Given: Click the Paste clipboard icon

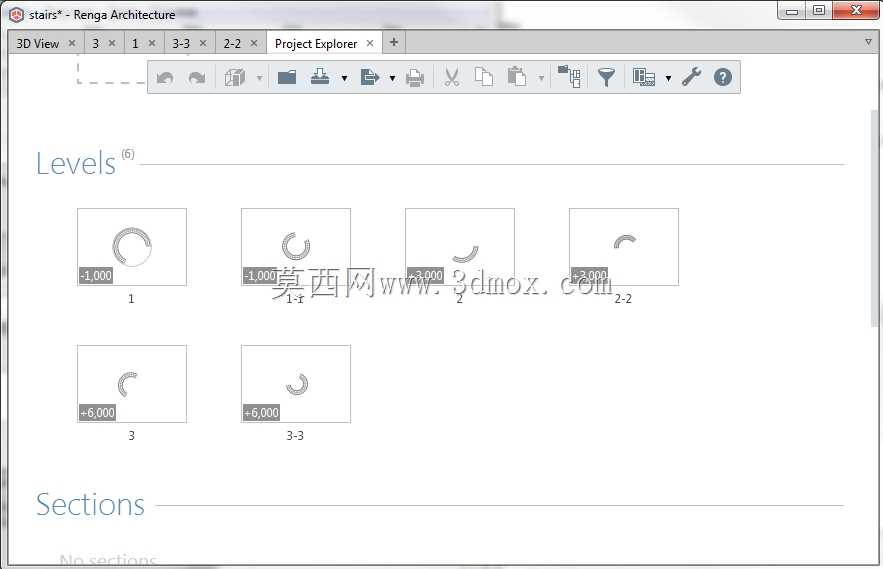Looking at the screenshot, I should (x=516, y=77).
